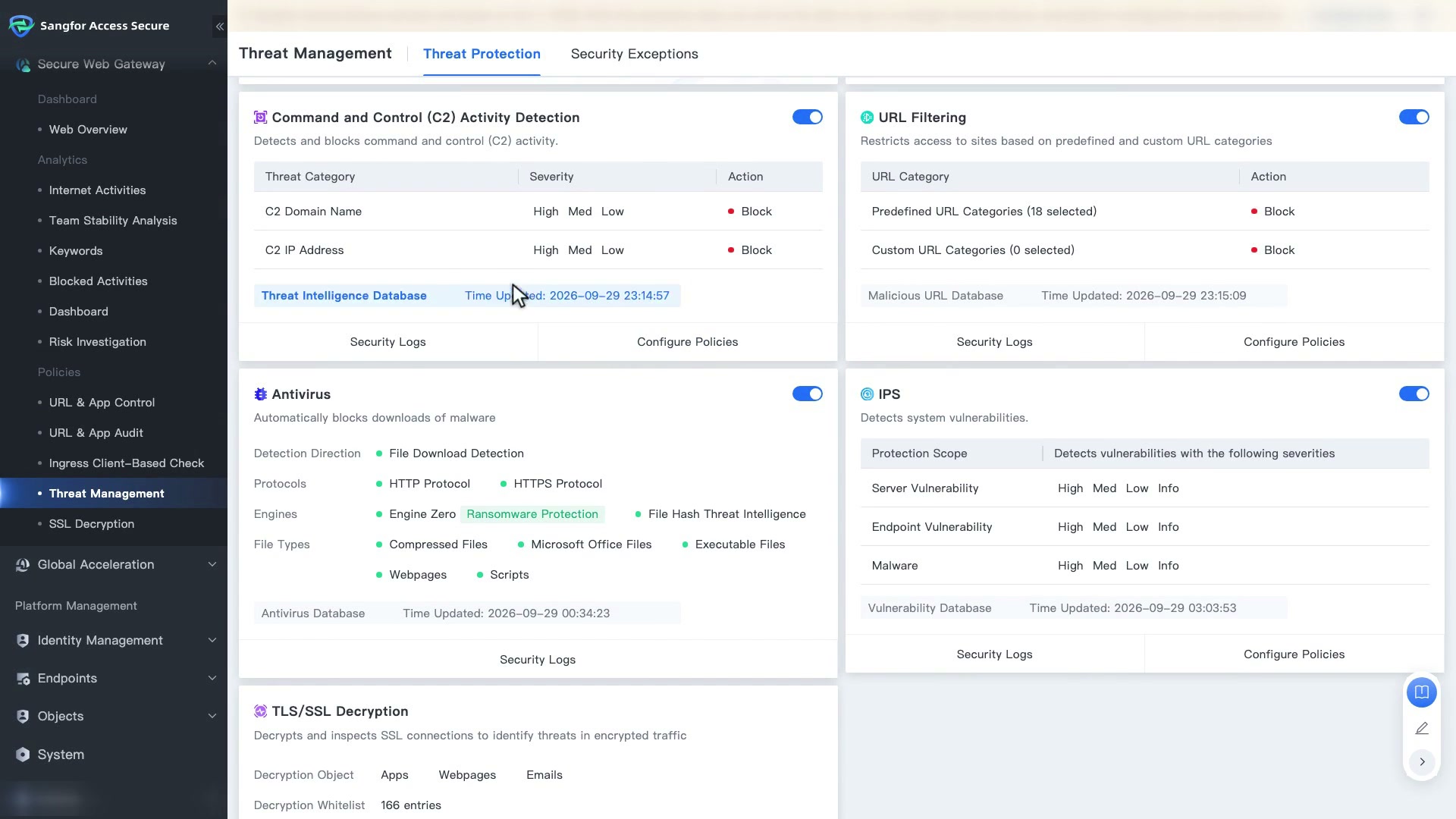Image resolution: width=1456 pixels, height=819 pixels.
Task: Click the URL Filtering card icon
Action: (867, 118)
